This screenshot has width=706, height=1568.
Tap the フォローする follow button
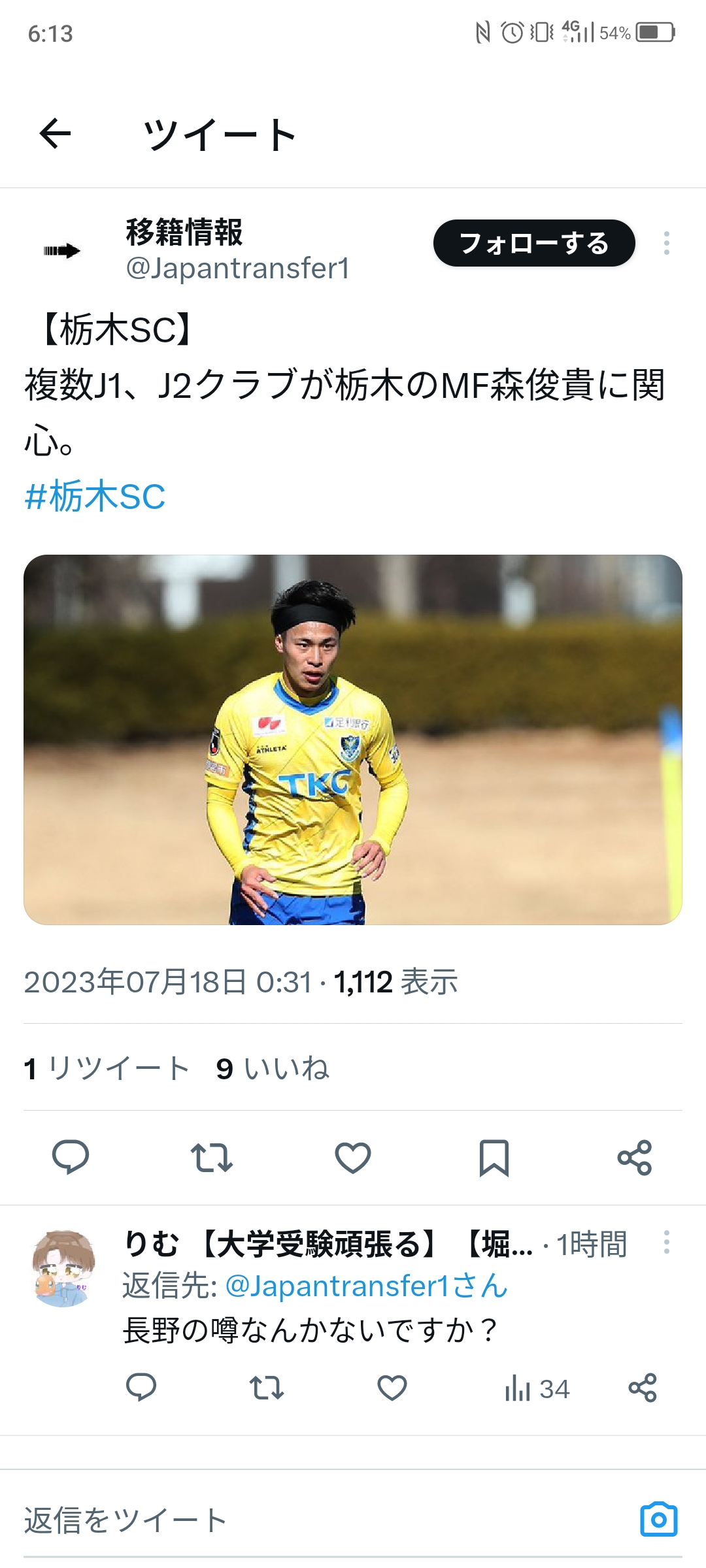534,243
